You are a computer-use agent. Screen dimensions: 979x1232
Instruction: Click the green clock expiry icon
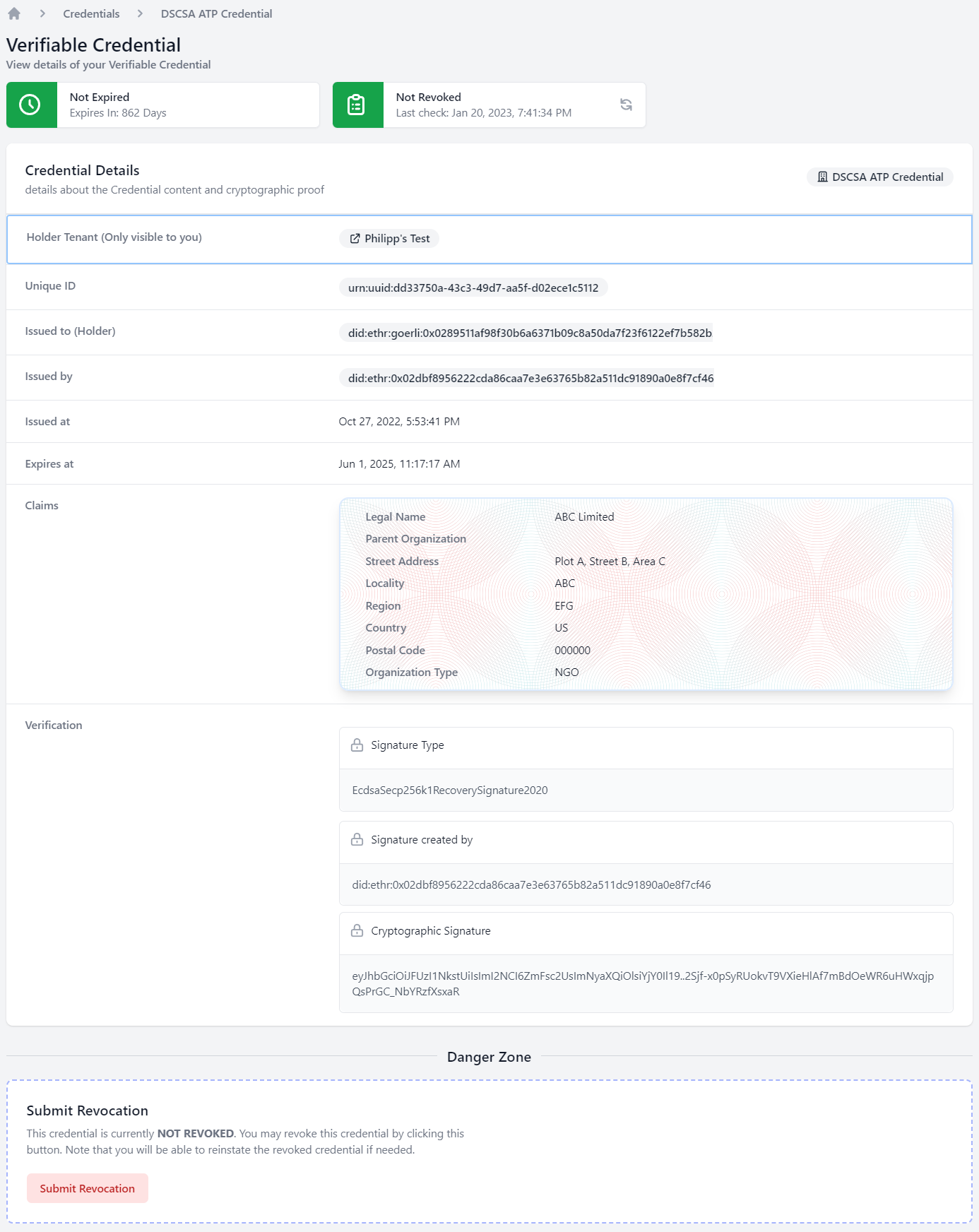tap(31, 105)
